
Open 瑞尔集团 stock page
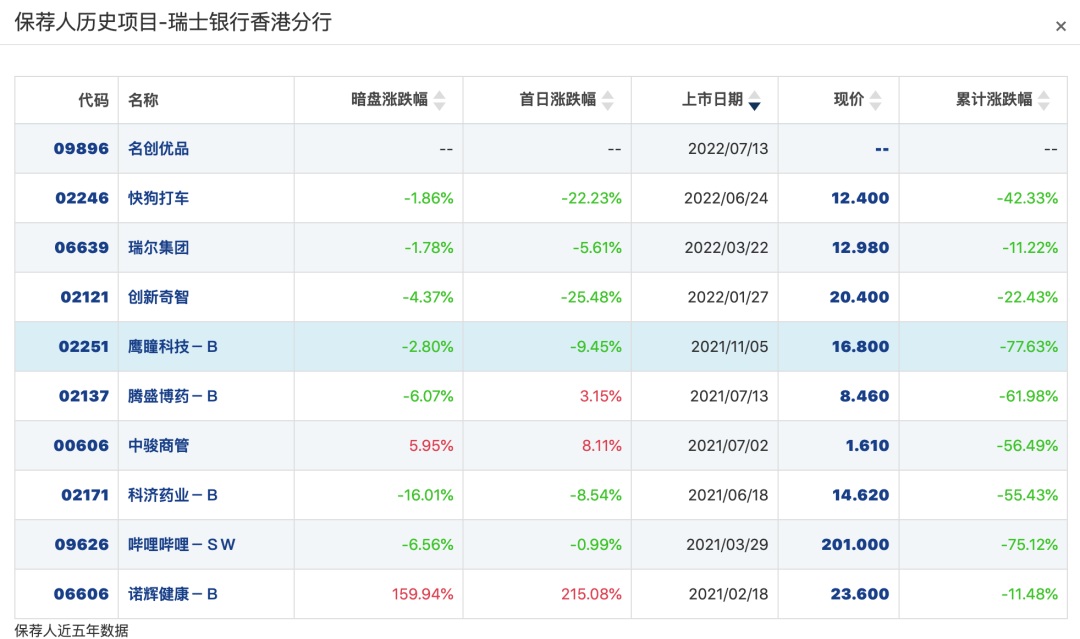[158, 248]
